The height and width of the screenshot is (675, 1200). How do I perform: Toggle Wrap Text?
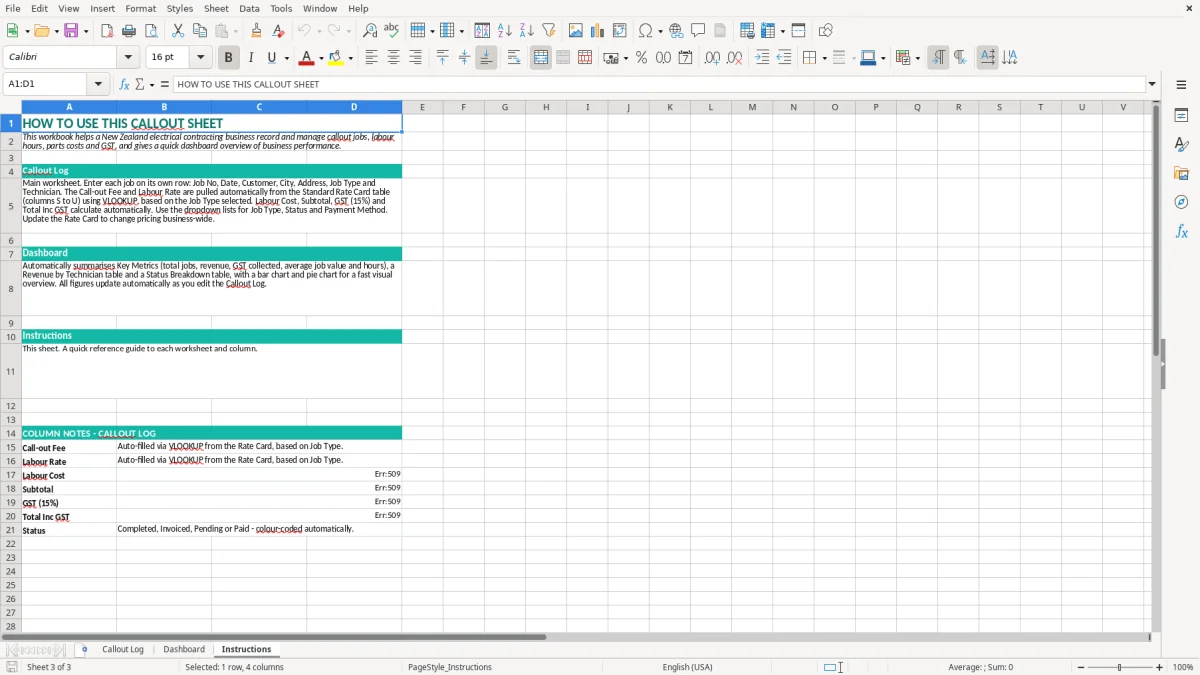(514, 58)
